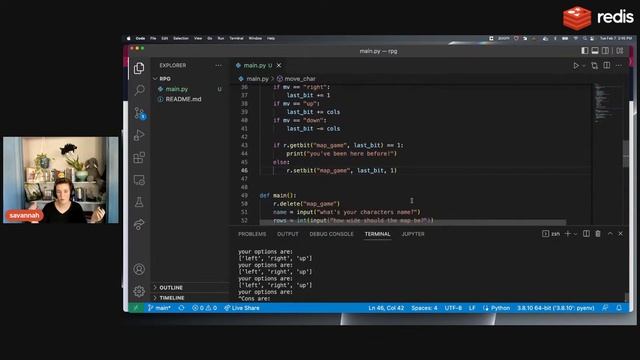The image size is (640, 360).
Task: Open the run options dropdown next to play
Action: coord(584,66)
